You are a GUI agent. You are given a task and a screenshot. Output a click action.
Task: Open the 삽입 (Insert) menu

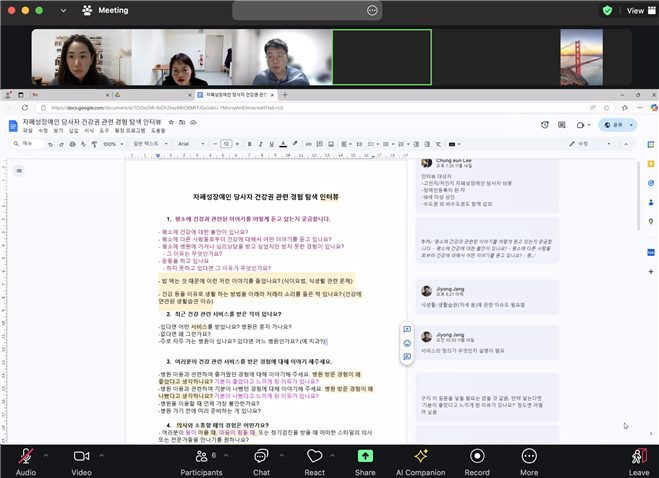(x=74, y=131)
